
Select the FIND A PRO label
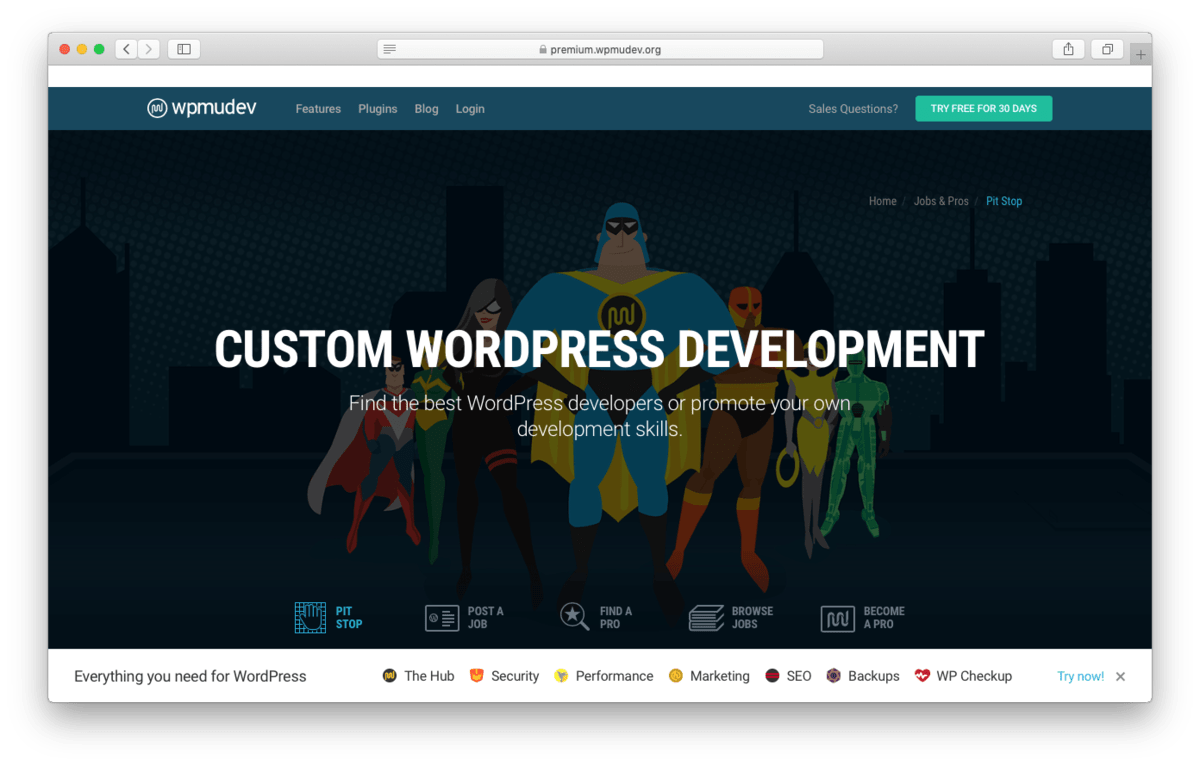click(x=616, y=617)
